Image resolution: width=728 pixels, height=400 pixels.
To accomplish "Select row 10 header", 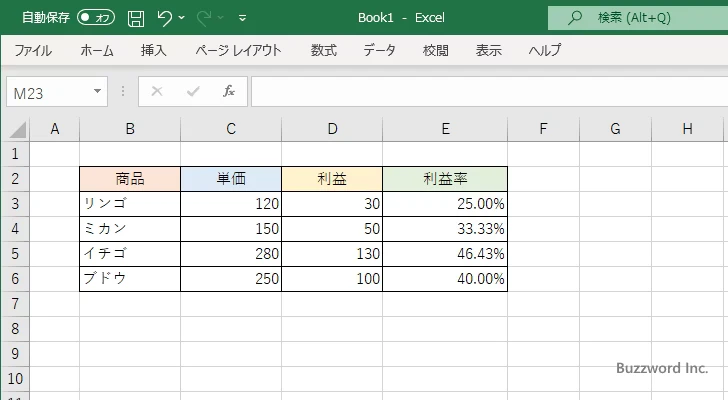I will point(15,379).
